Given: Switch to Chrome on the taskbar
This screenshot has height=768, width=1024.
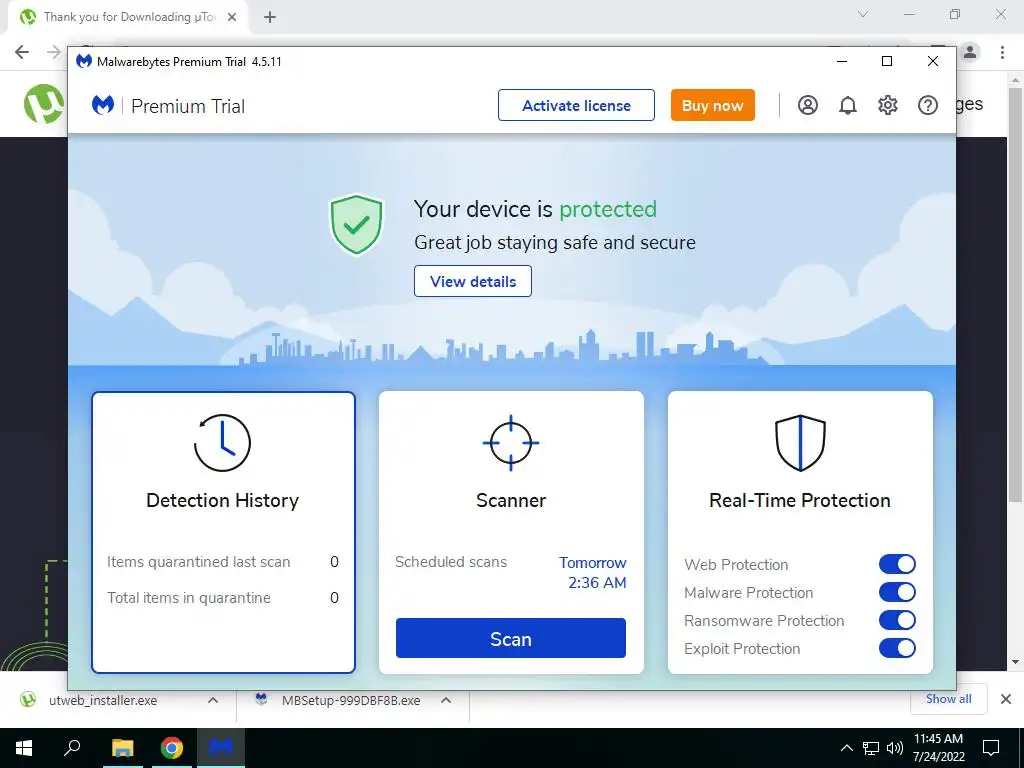Looking at the screenshot, I should point(172,748).
